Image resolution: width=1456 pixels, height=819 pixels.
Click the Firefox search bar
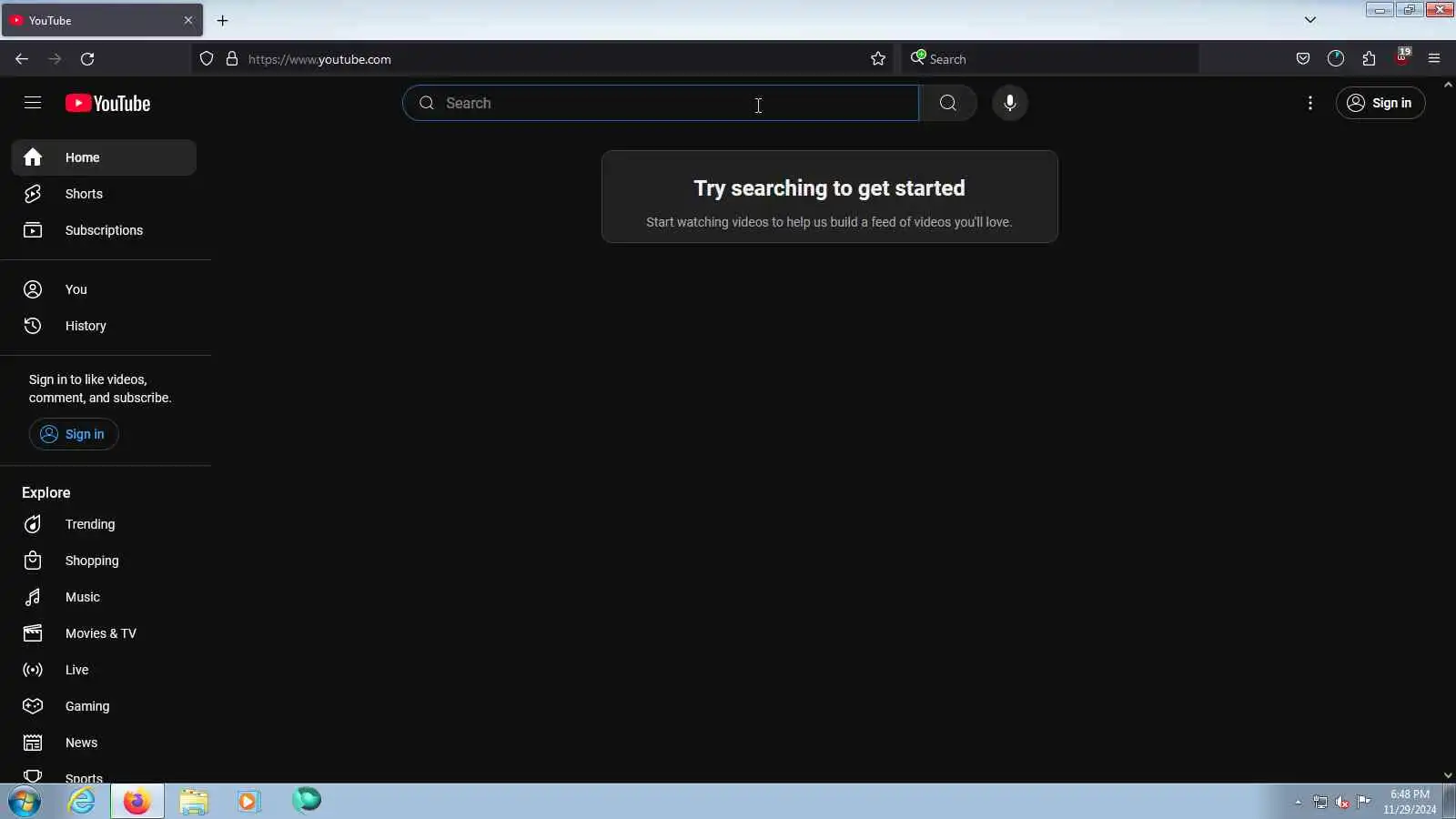(1051, 59)
